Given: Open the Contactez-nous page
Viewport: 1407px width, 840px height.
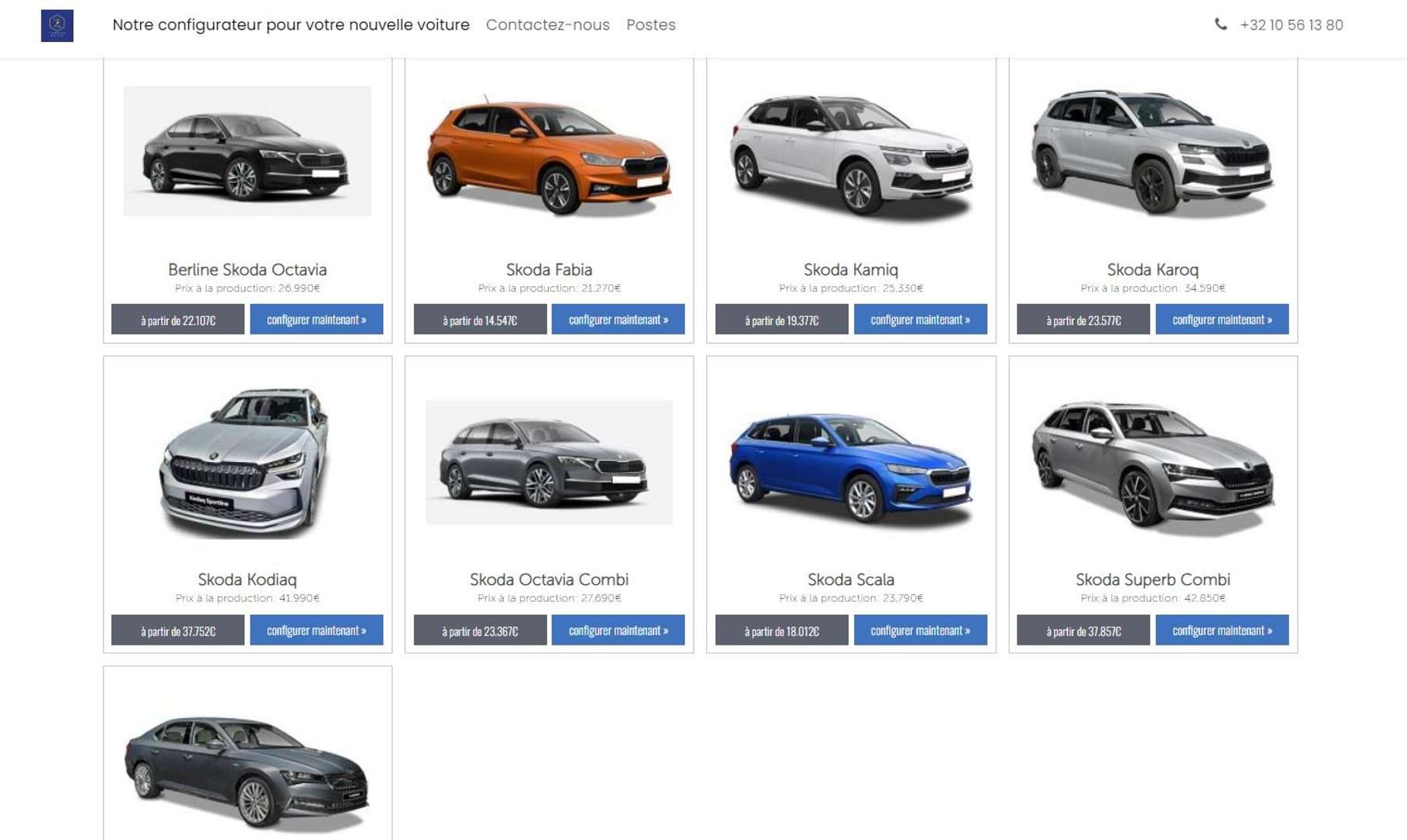Looking at the screenshot, I should [x=548, y=25].
